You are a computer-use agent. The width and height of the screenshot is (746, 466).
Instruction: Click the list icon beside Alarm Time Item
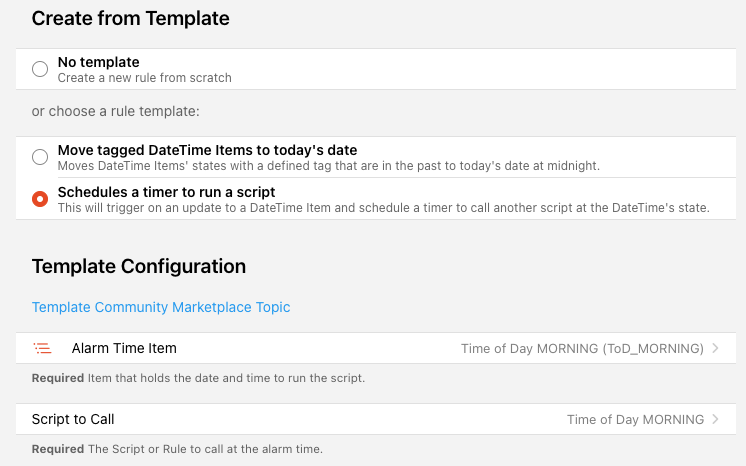coord(42,348)
